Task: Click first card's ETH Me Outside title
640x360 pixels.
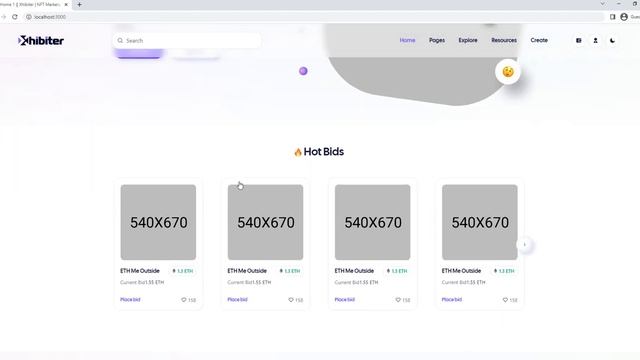Action: point(140,271)
